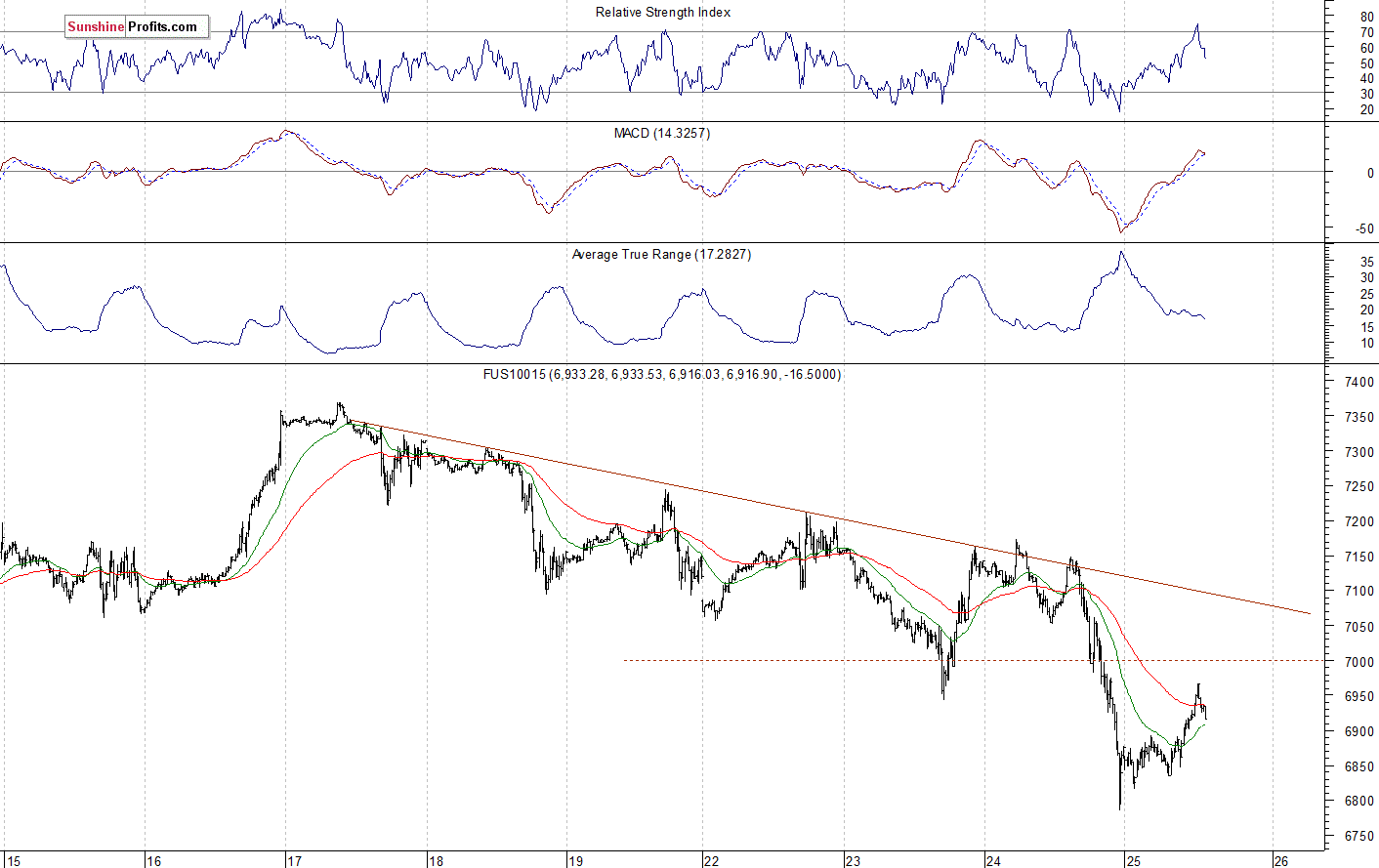Click the 7350 price axis label
The height and width of the screenshot is (868, 1379).
1359,417
